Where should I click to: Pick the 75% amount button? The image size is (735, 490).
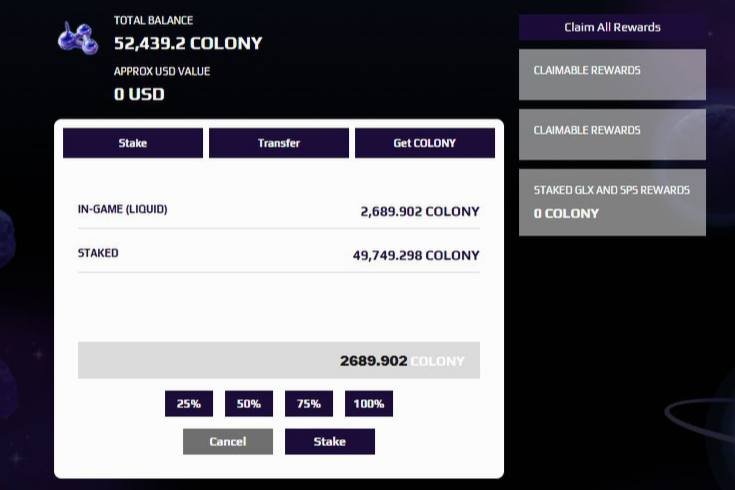309,404
